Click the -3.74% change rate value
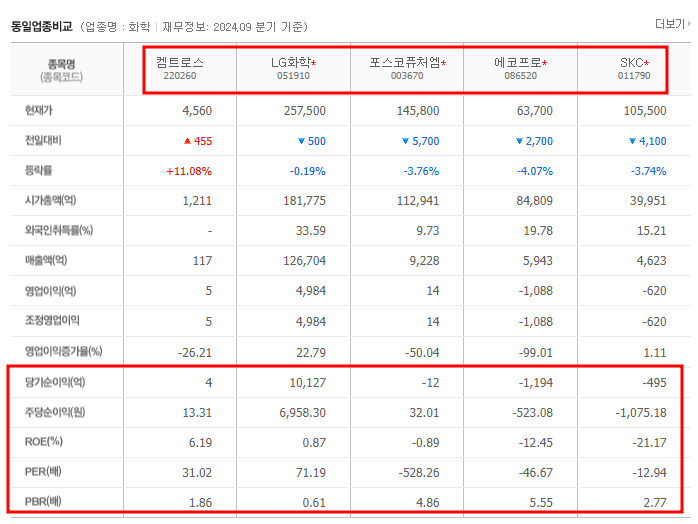 (x=648, y=171)
